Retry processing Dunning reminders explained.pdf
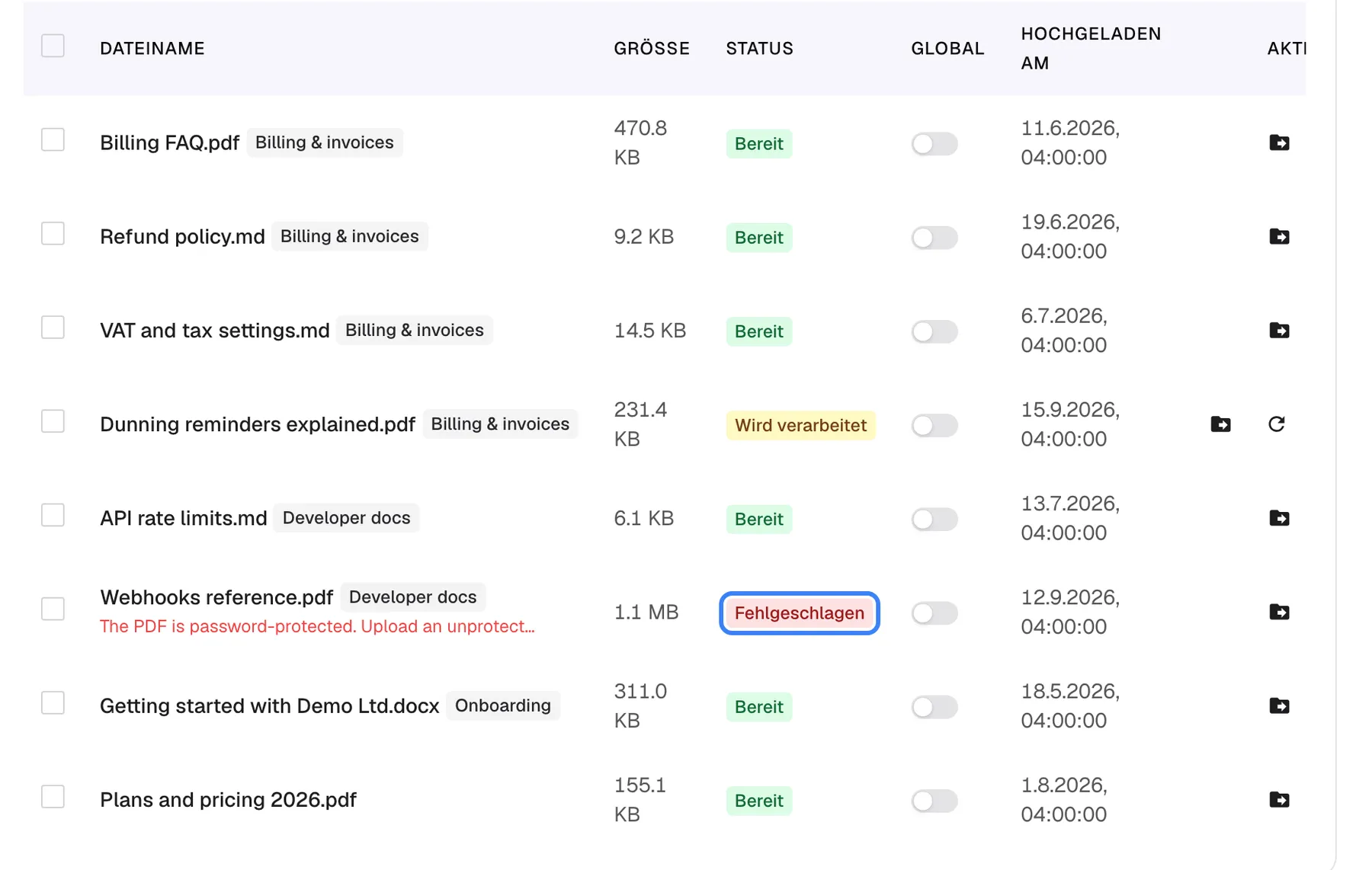The image size is (1372, 870). [1277, 424]
